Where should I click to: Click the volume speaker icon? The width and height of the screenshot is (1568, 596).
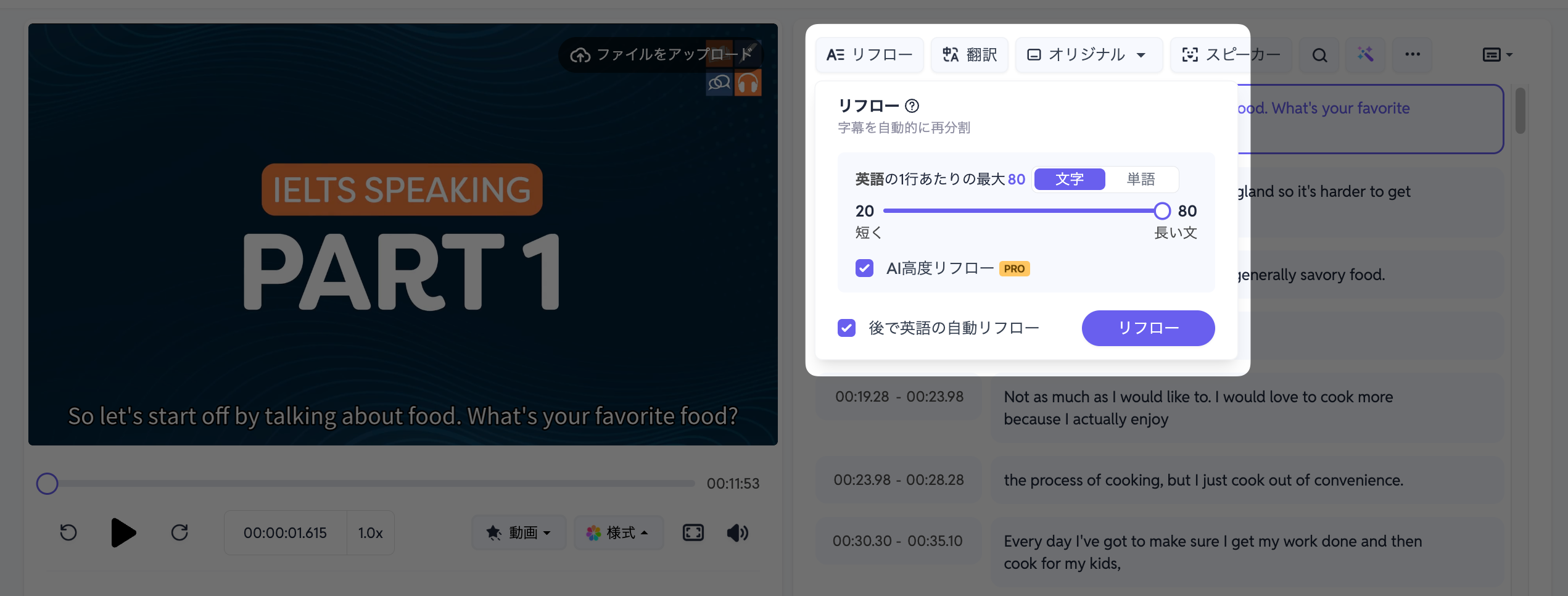click(x=738, y=532)
